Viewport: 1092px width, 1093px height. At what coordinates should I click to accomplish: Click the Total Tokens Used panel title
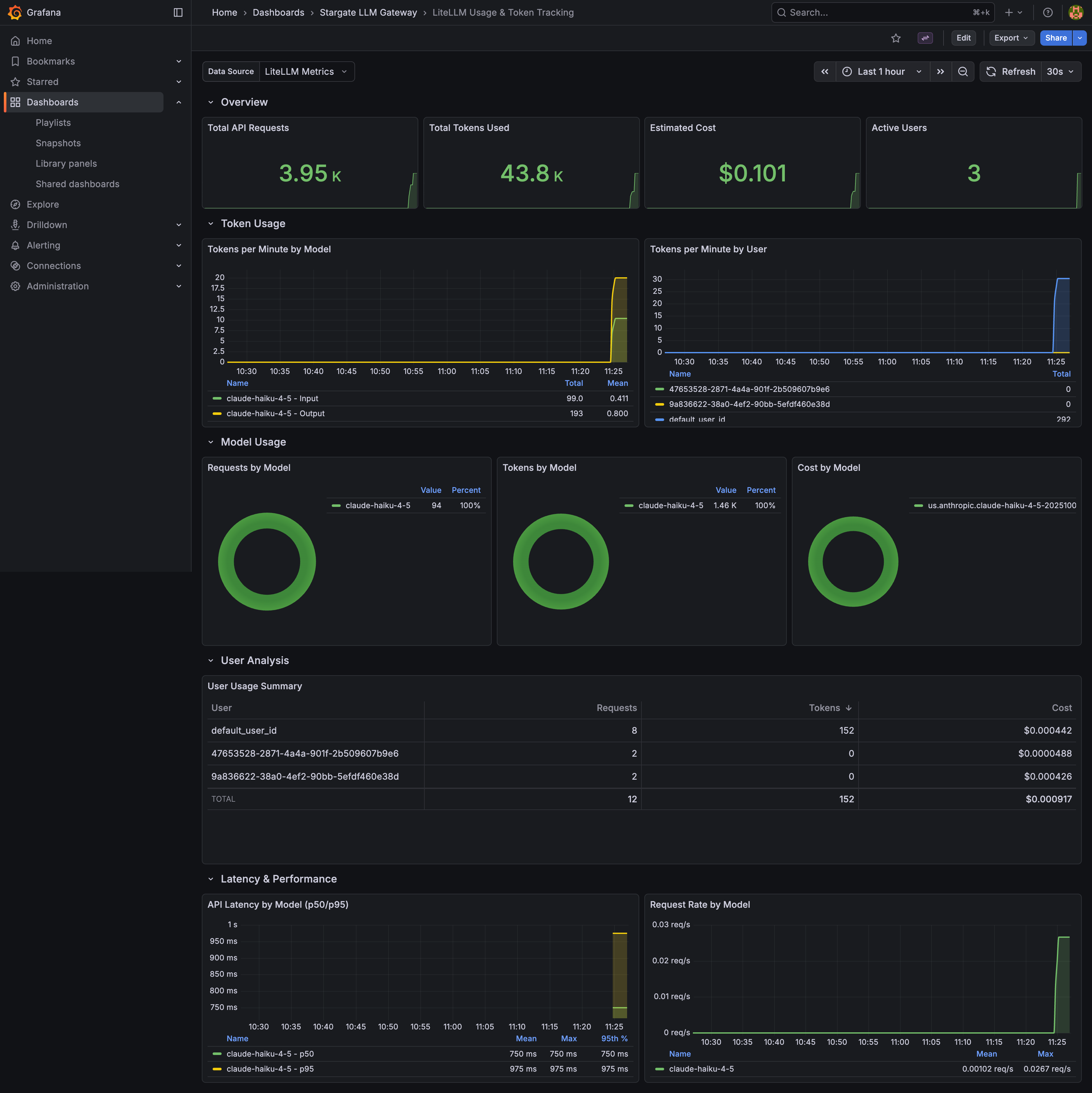pos(469,128)
